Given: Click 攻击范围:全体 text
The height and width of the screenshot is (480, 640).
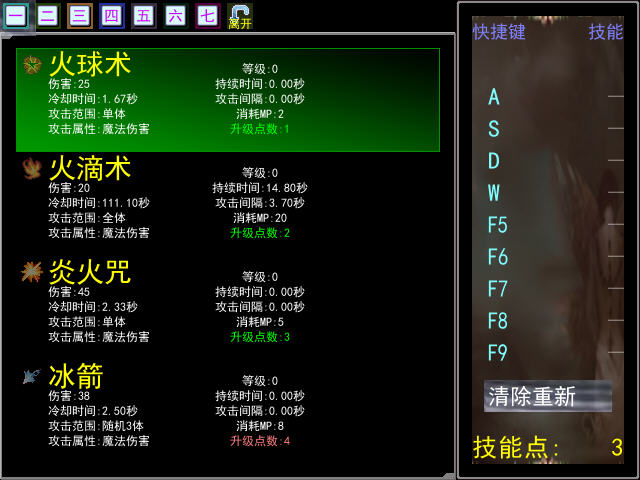Looking at the screenshot, I should [x=87, y=218].
